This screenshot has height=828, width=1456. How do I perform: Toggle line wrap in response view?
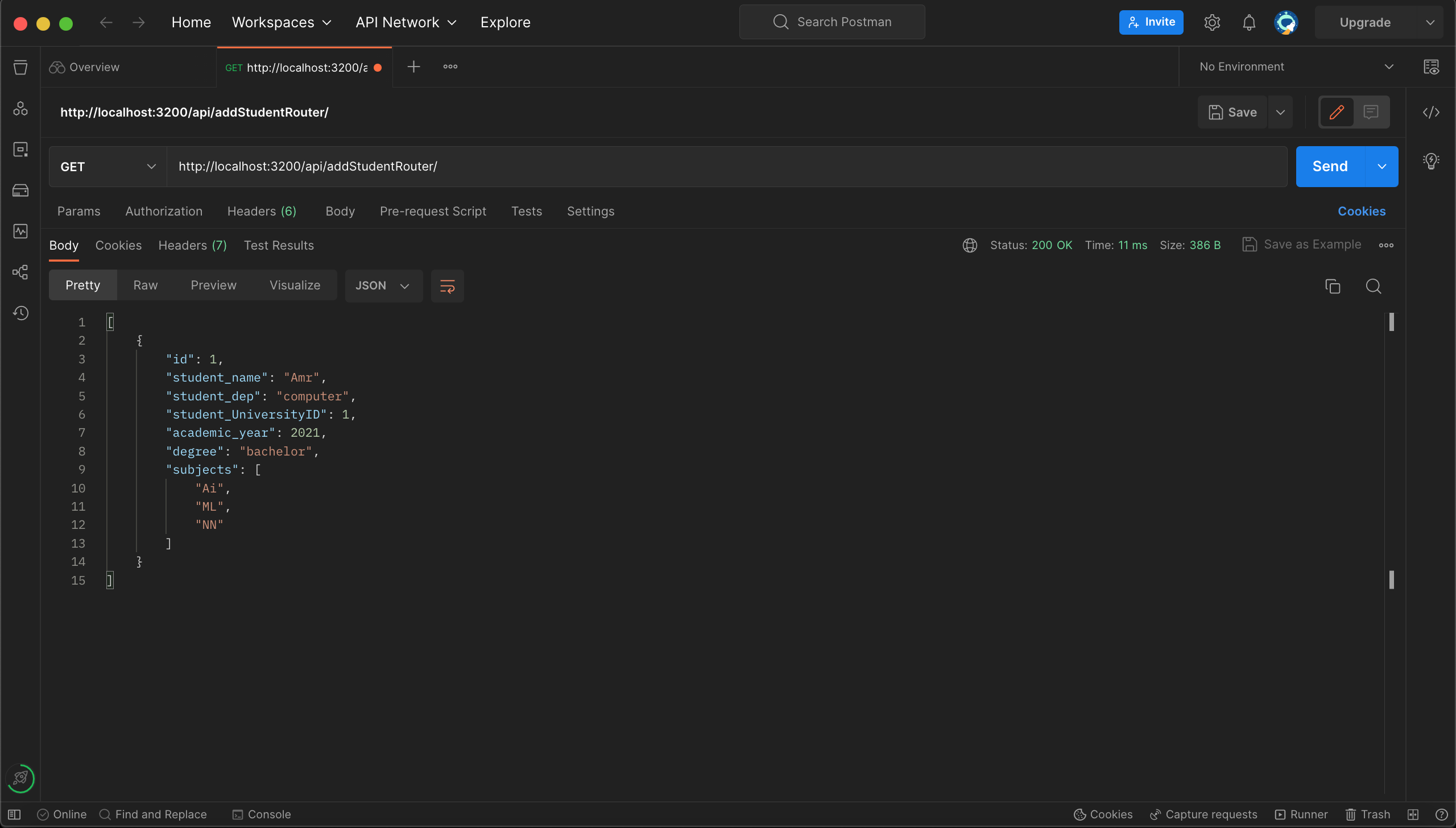[448, 286]
